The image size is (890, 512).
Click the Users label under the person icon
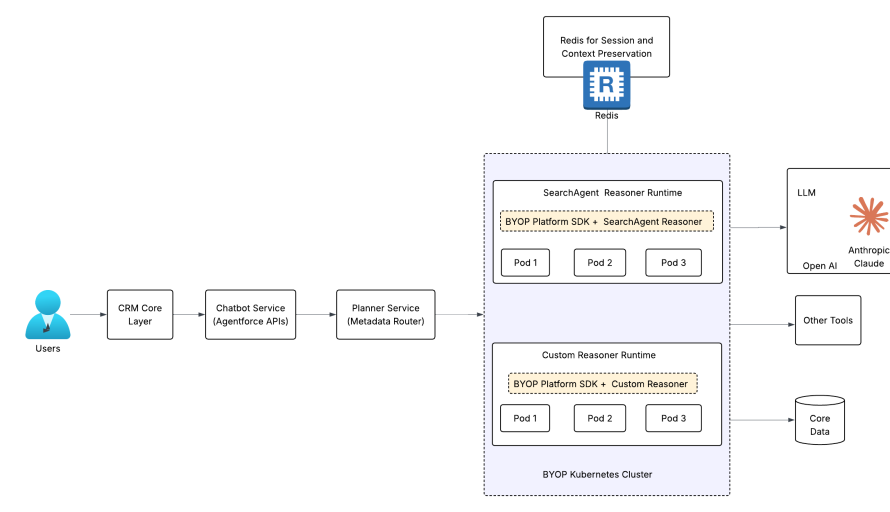click(x=48, y=349)
